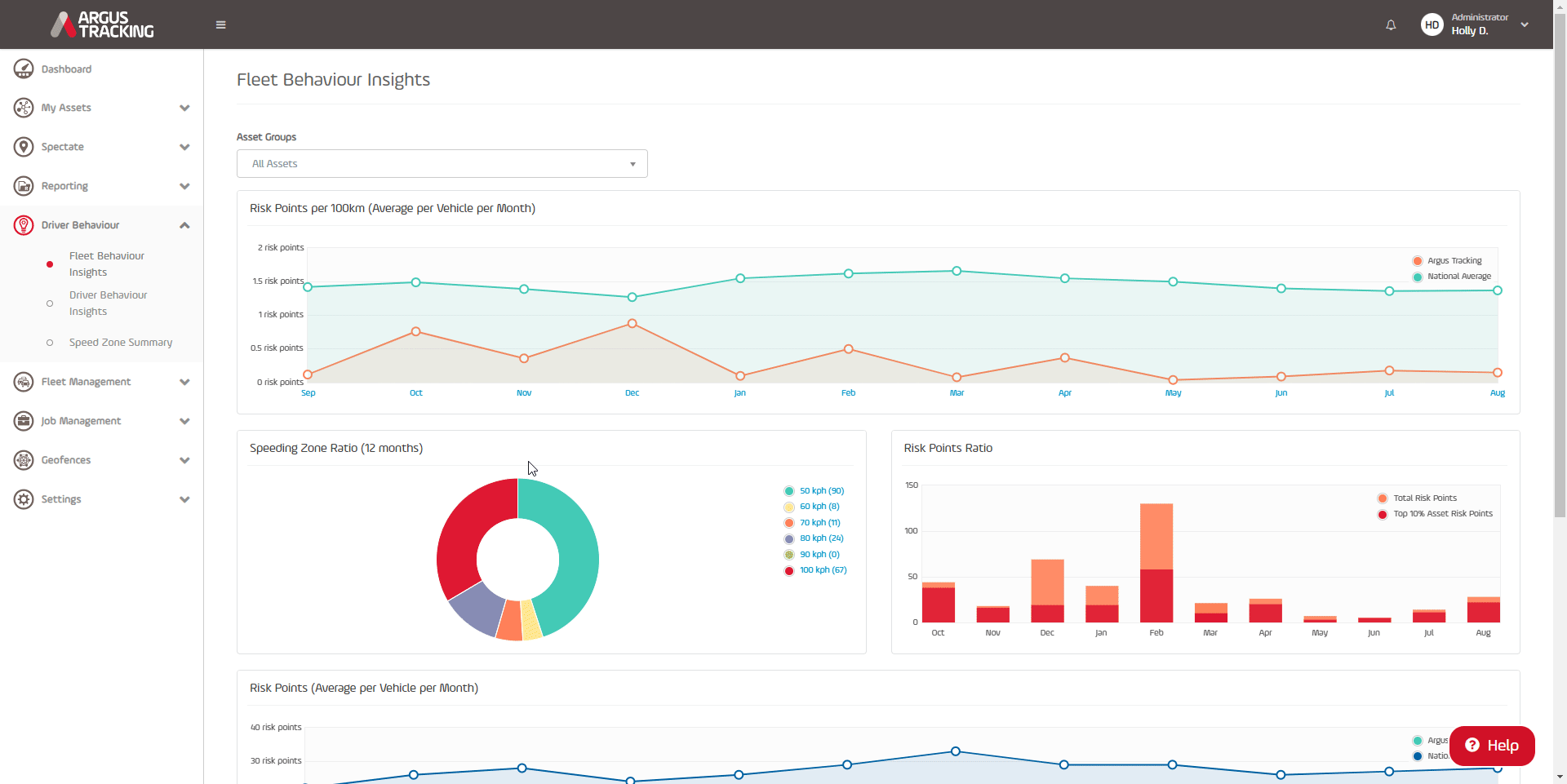Open the Fleet Management menu label
The width and height of the screenshot is (1567, 784).
[x=86, y=382]
